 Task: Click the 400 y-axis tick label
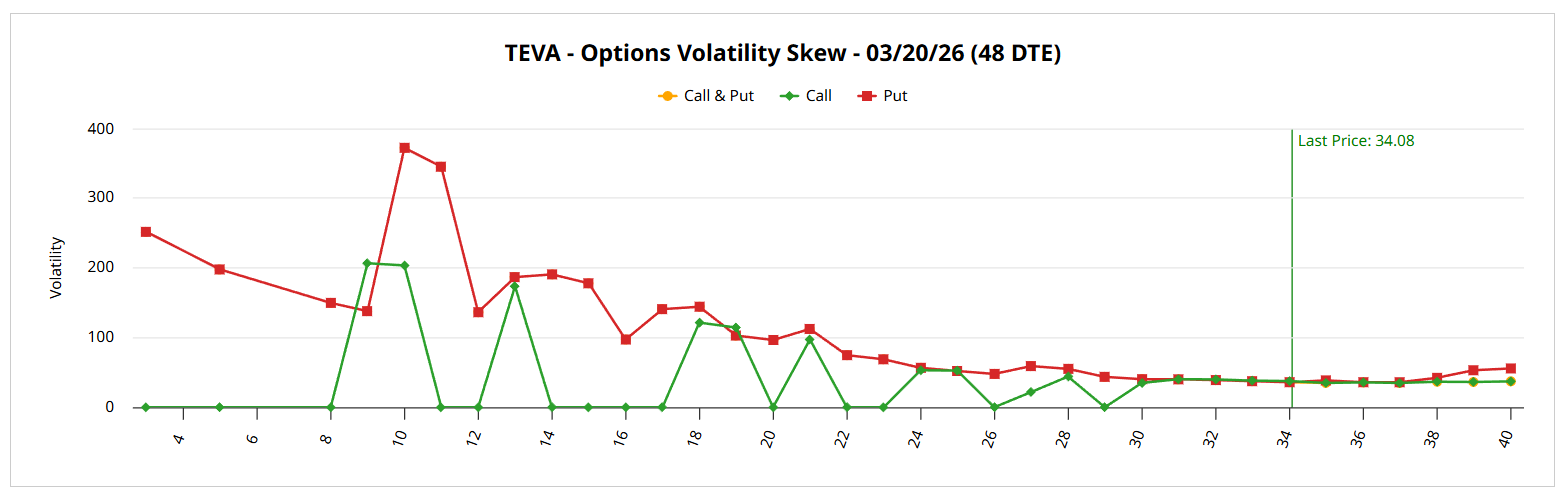(101, 129)
